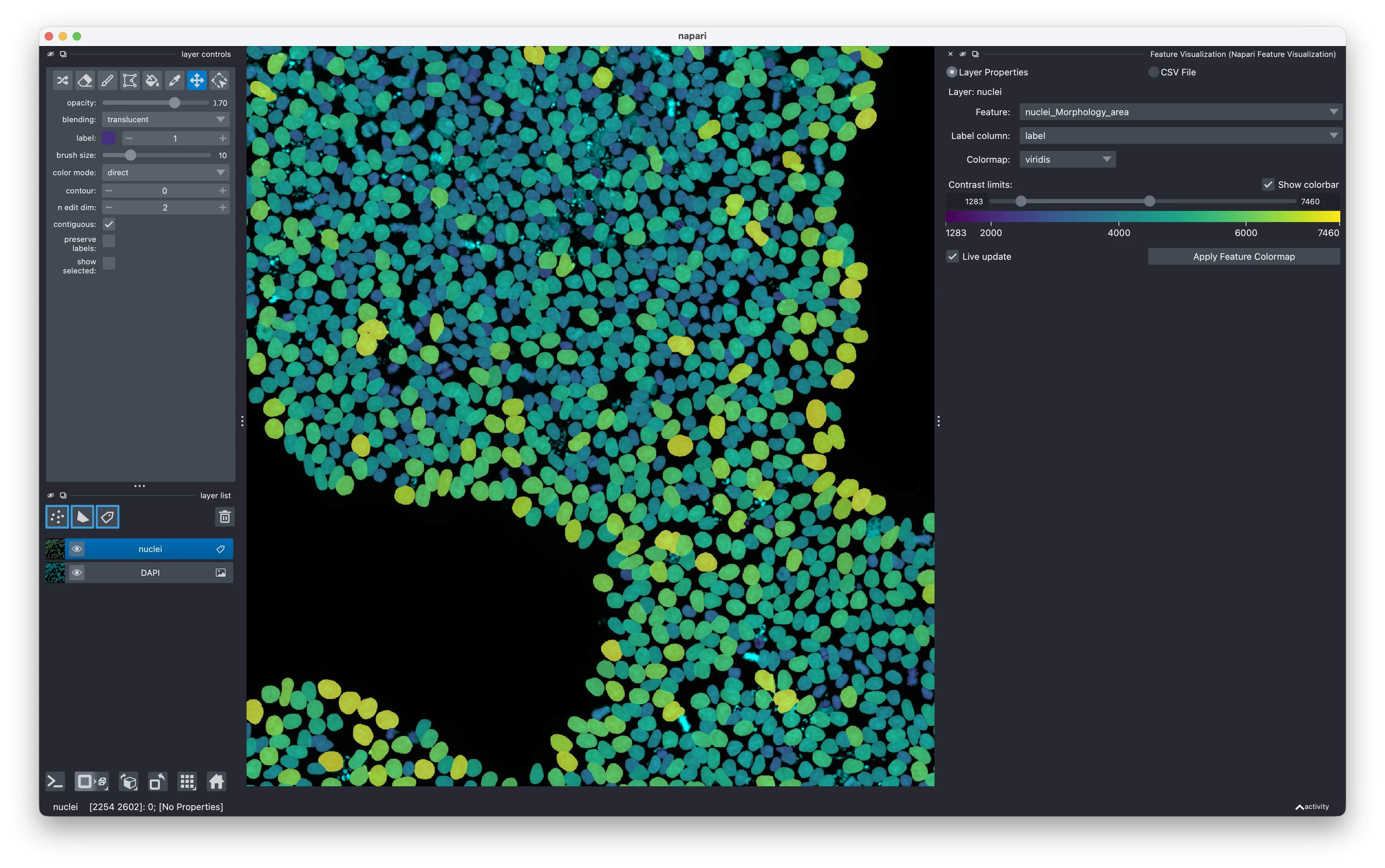Open the color mode dropdown

[x=166, y=173]
